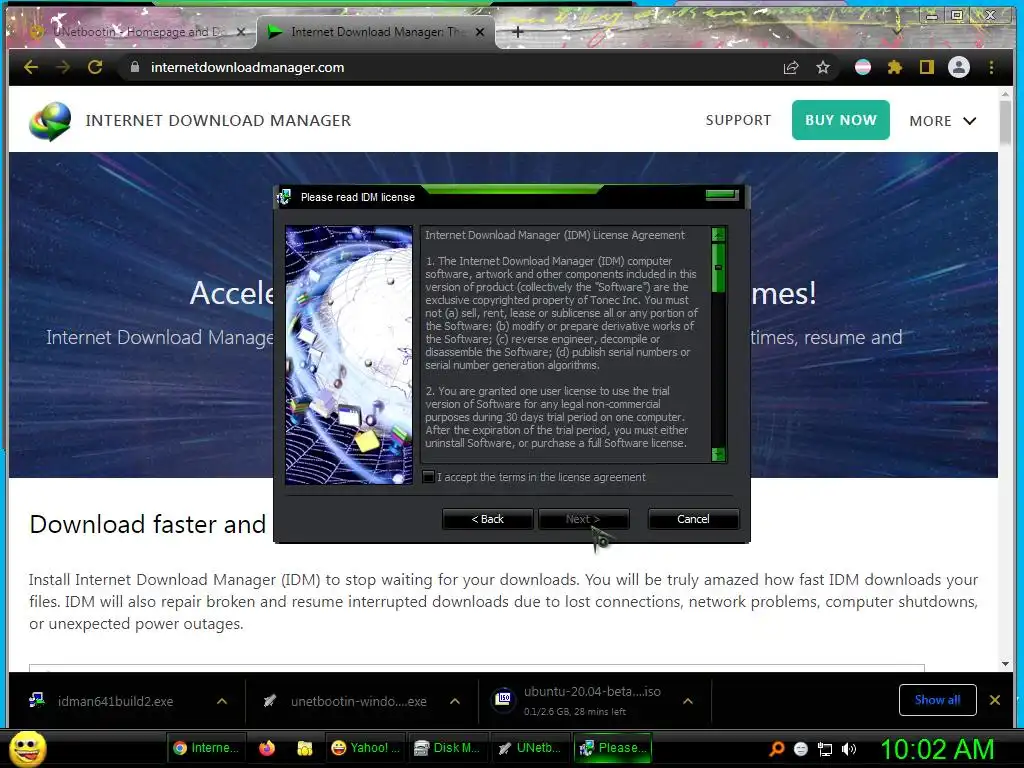Open the Extensions puzzle piece menu
1024x768 pixels.
click(895, 67)
